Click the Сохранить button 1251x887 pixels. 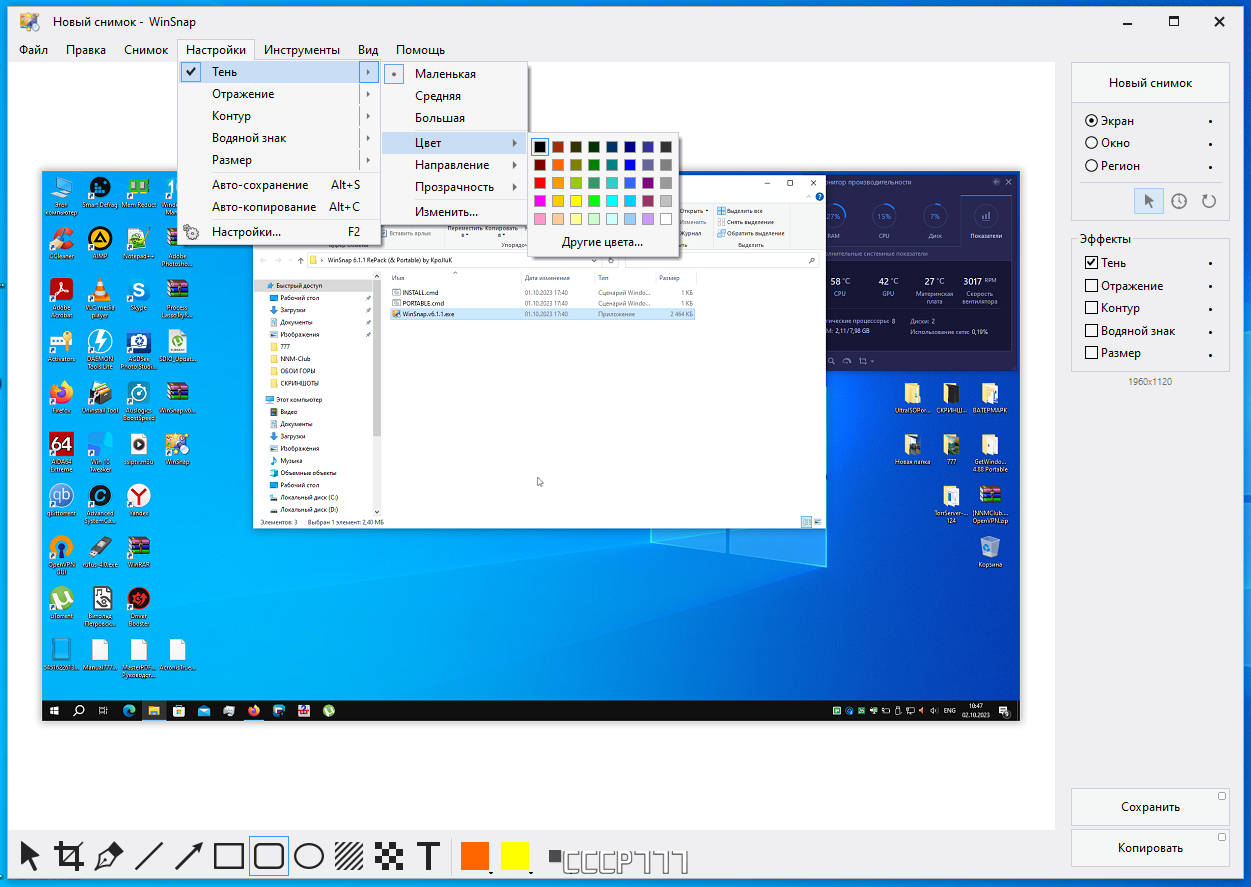coord(1150,807)
